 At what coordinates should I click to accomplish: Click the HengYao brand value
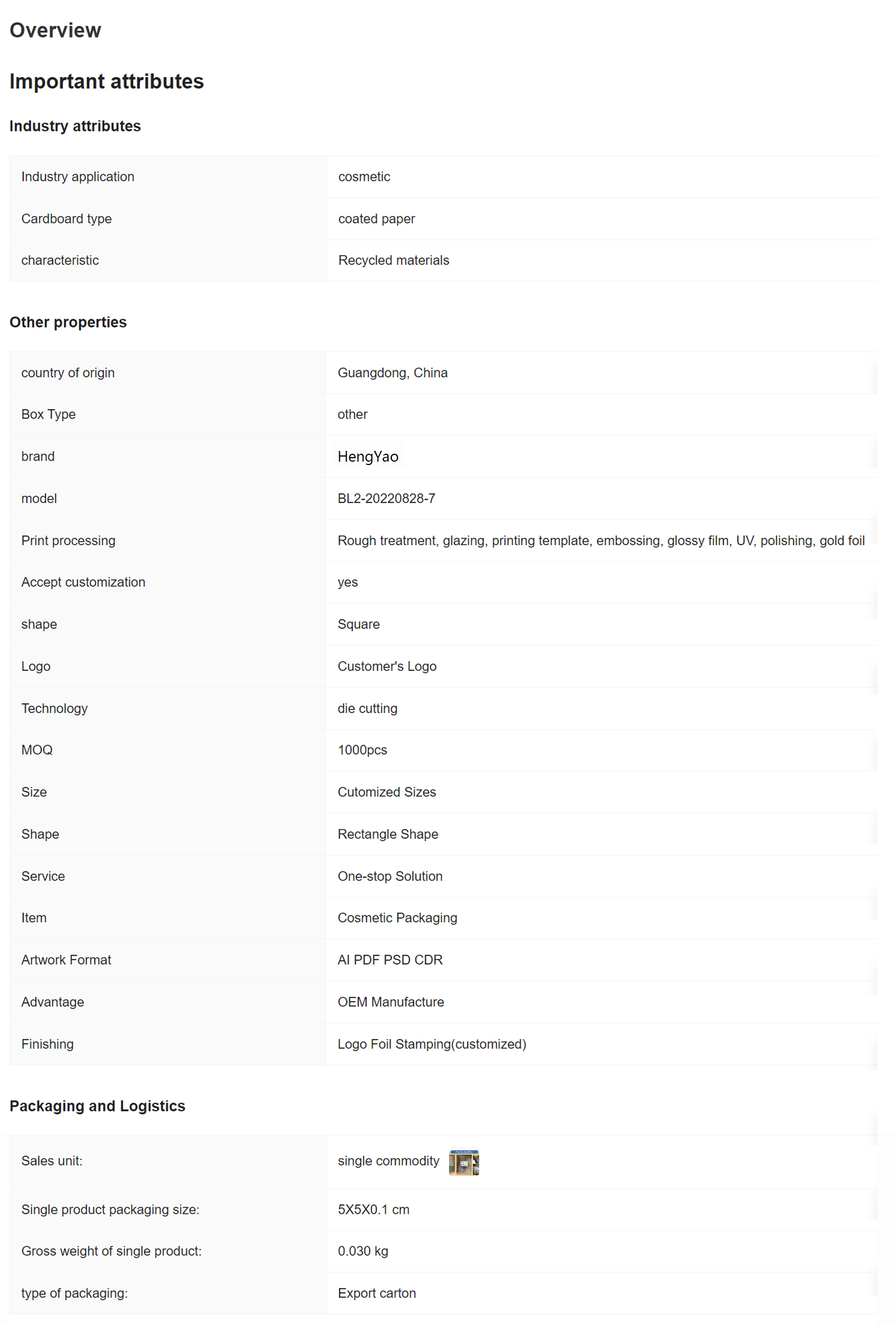pyautogui.click(x=368, y=457)
